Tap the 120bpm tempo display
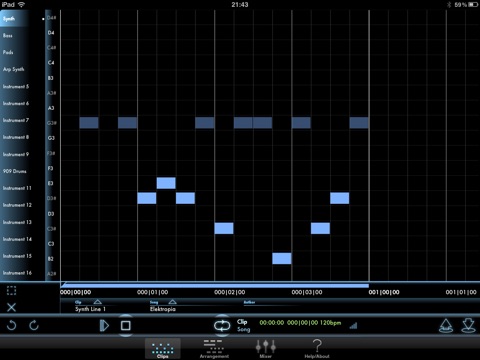Viewport: 480px width, 360px height. click(330, 323)
